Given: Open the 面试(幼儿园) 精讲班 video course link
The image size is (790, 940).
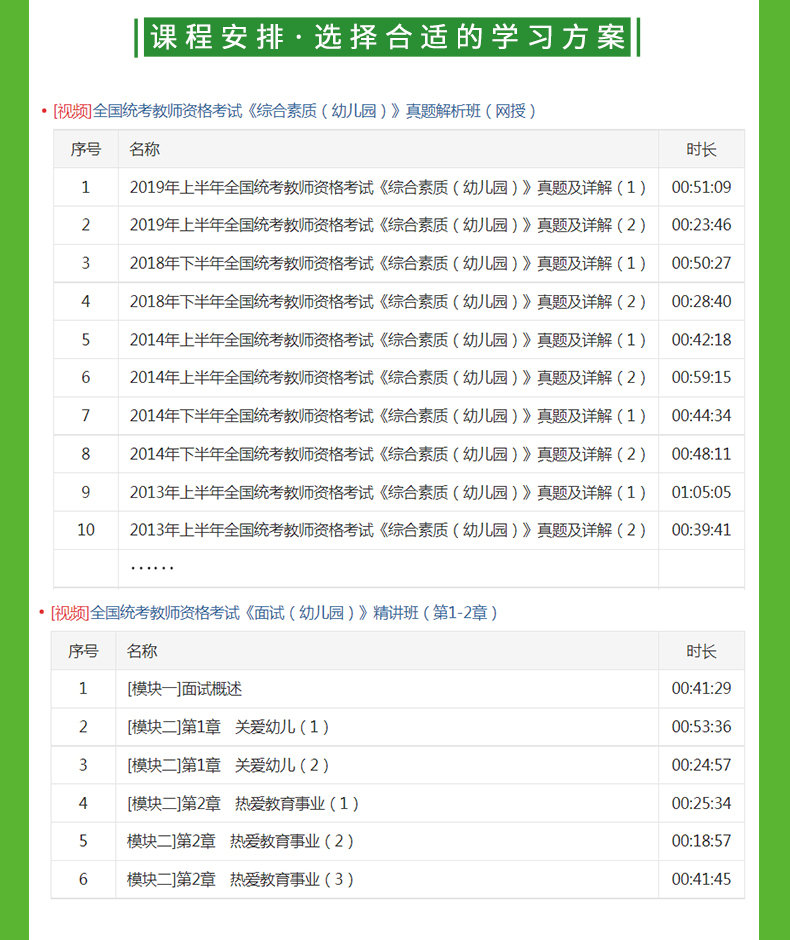Looking at the screenshot, I should tap(274, 612).
